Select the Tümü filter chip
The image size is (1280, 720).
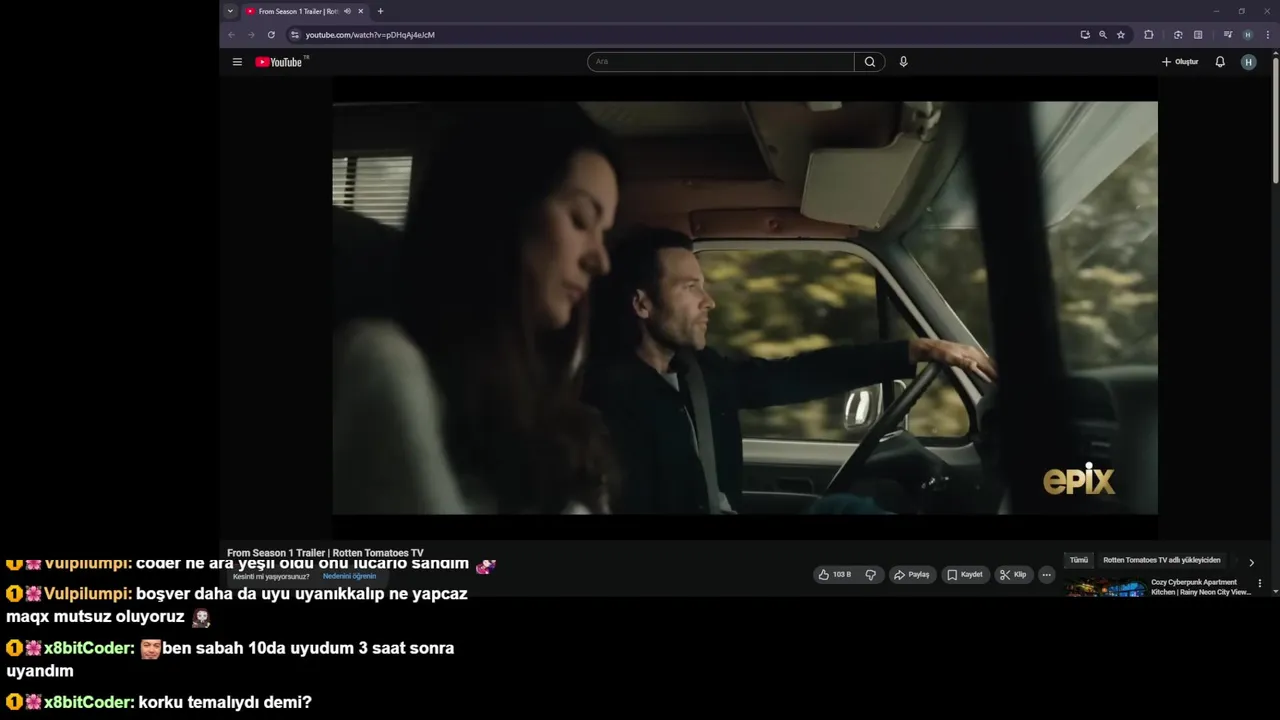pos(1079,560)
